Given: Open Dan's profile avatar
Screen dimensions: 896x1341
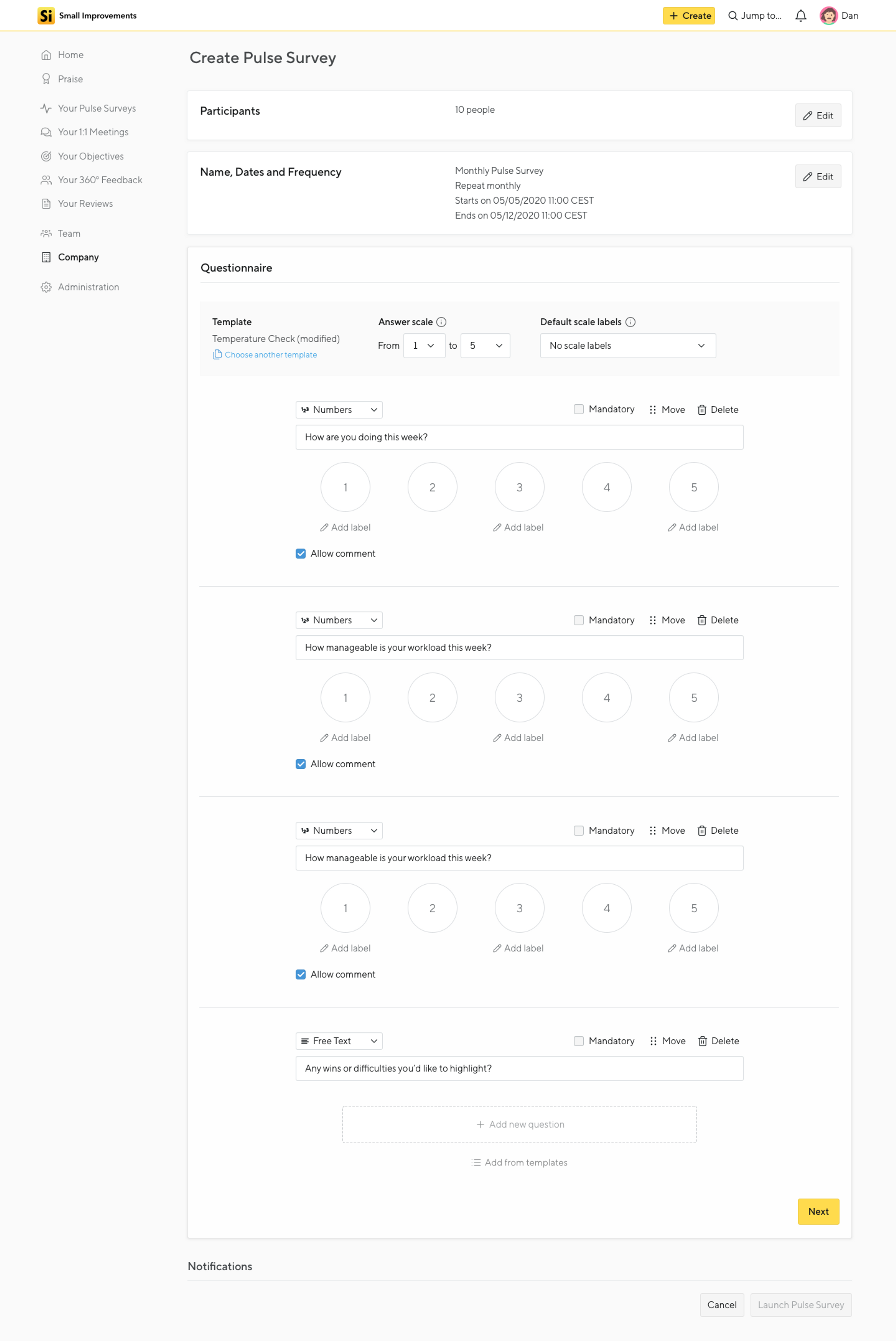Looking at the screenshot, I should coord(828,16).
